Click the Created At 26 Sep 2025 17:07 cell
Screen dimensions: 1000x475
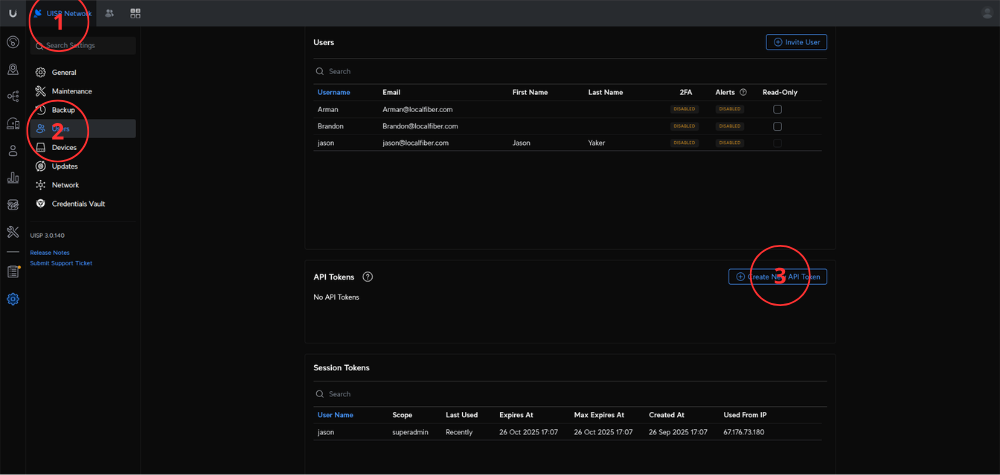tap(678, 432)
